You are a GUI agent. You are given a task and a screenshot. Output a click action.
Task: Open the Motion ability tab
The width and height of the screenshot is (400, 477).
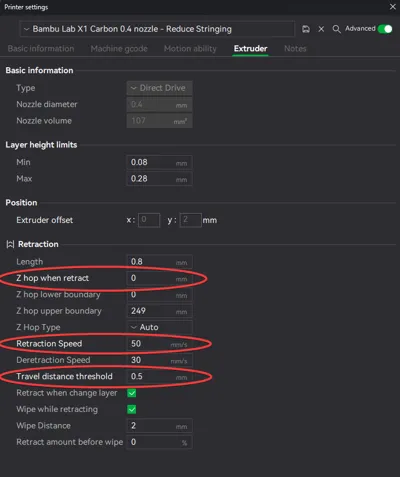tap(190, 49)
